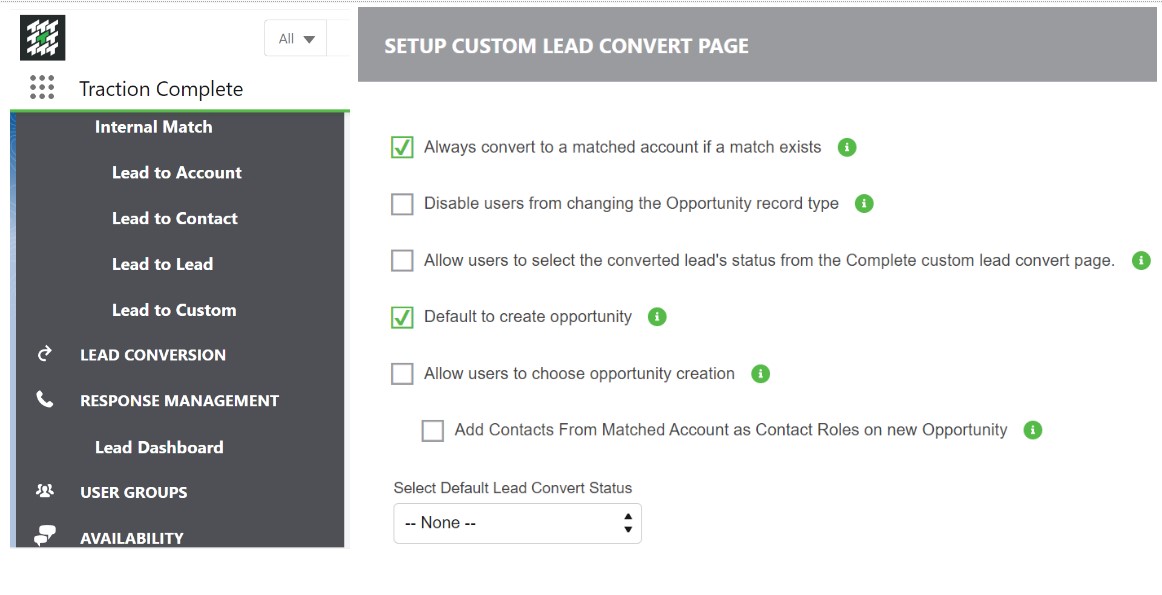
Task: Go to LEAD CONVERSION section
Action: (153, 355)
